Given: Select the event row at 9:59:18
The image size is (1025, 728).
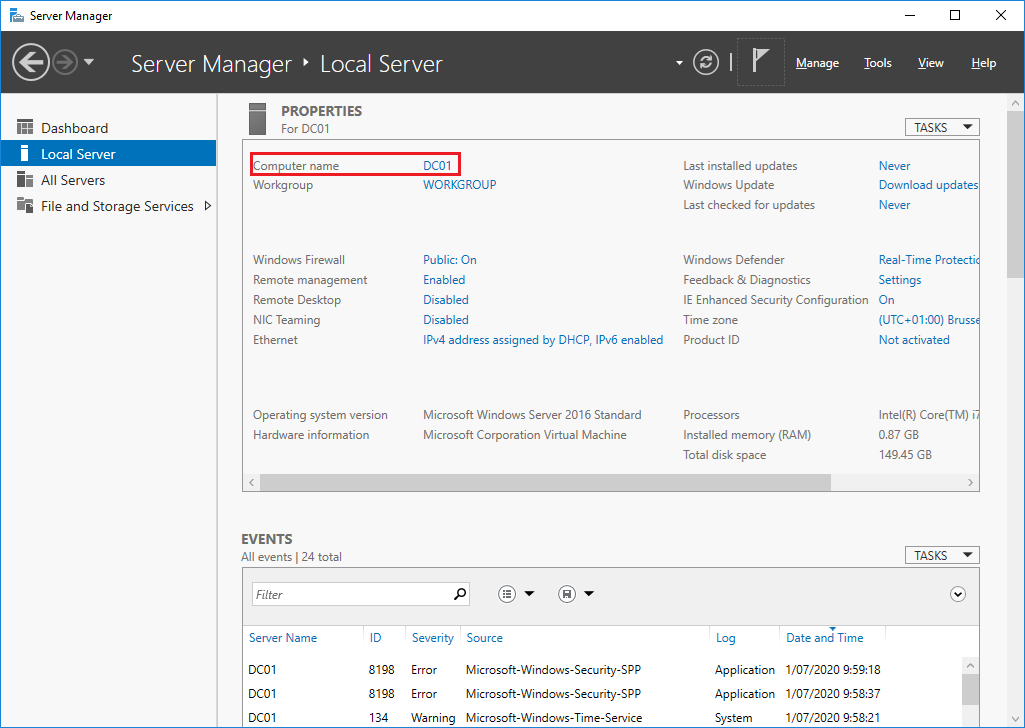Looking at the screenshot, I should tap(603, 670).
